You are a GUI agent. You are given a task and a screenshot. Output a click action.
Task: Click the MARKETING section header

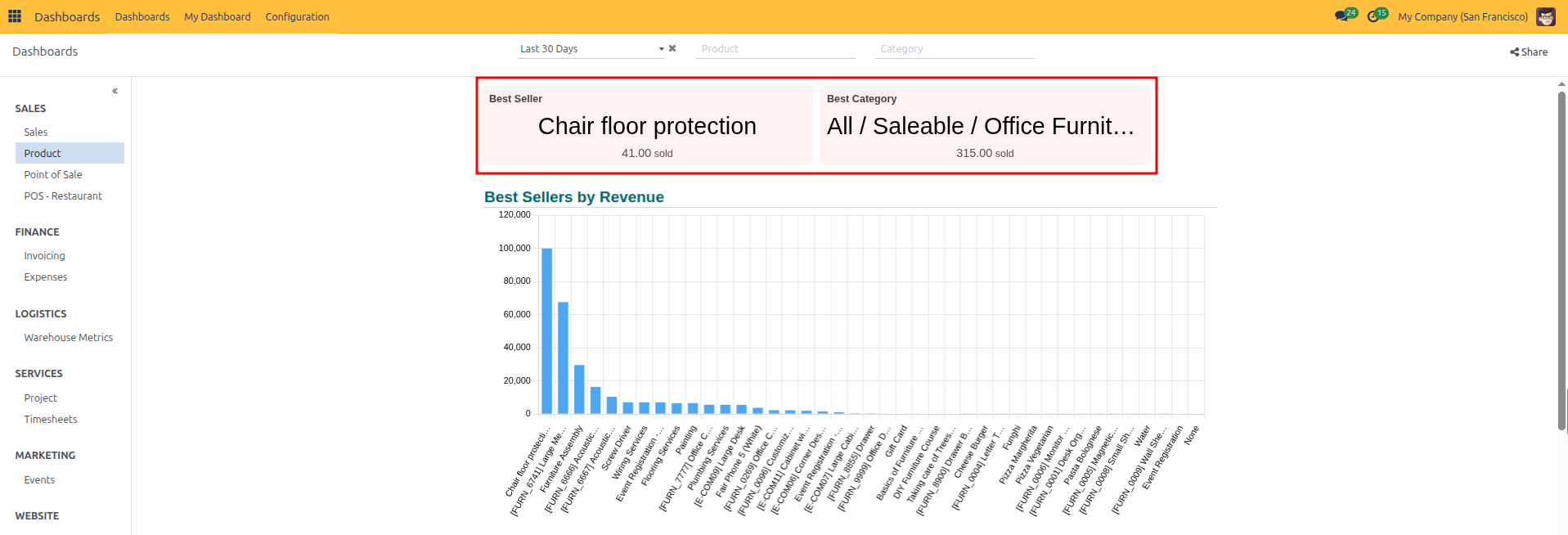[45, 455]
